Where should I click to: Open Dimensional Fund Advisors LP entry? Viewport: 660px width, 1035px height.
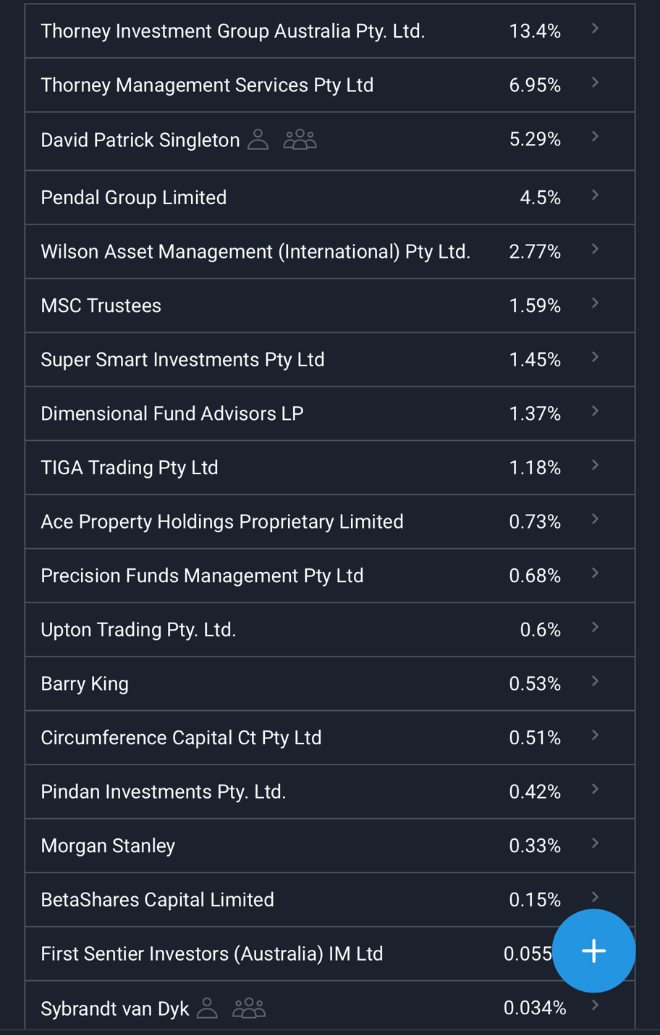pos(172,414)
